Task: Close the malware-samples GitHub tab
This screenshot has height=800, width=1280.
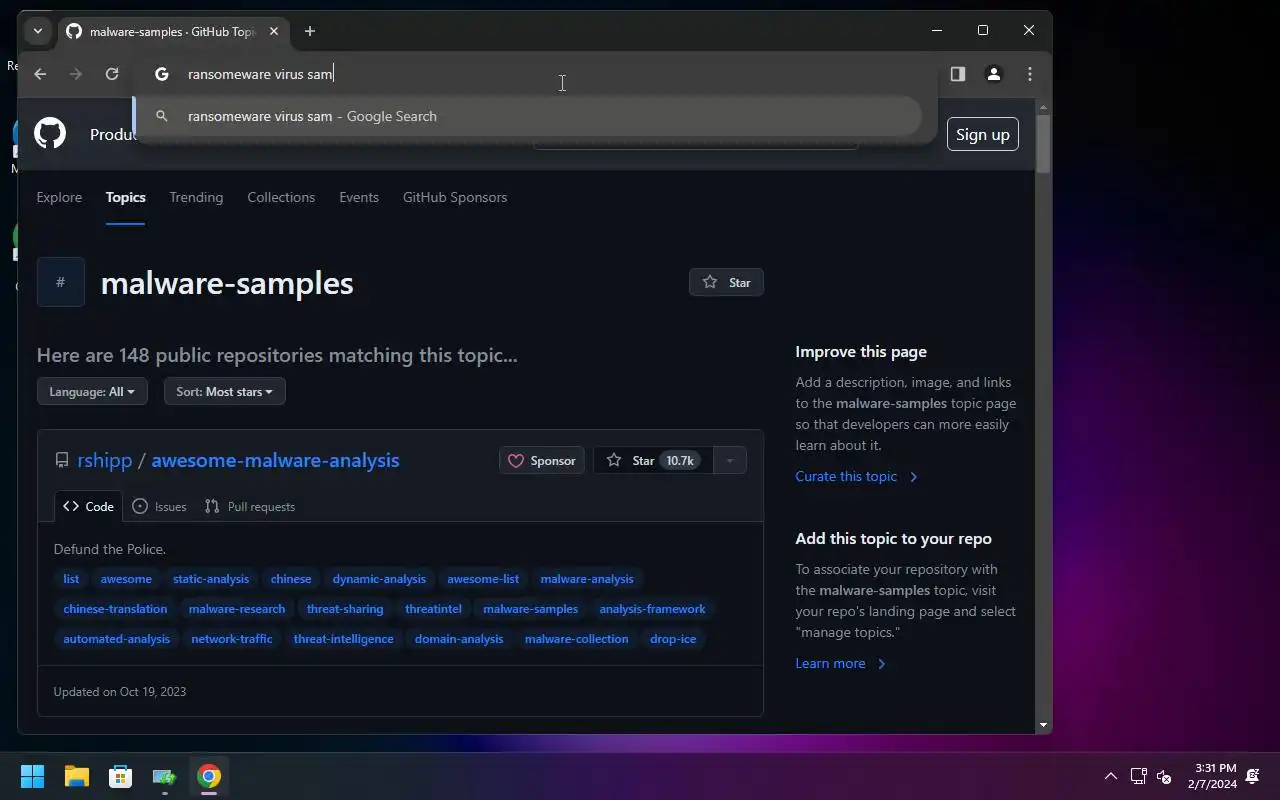Action: pos(274,31)
